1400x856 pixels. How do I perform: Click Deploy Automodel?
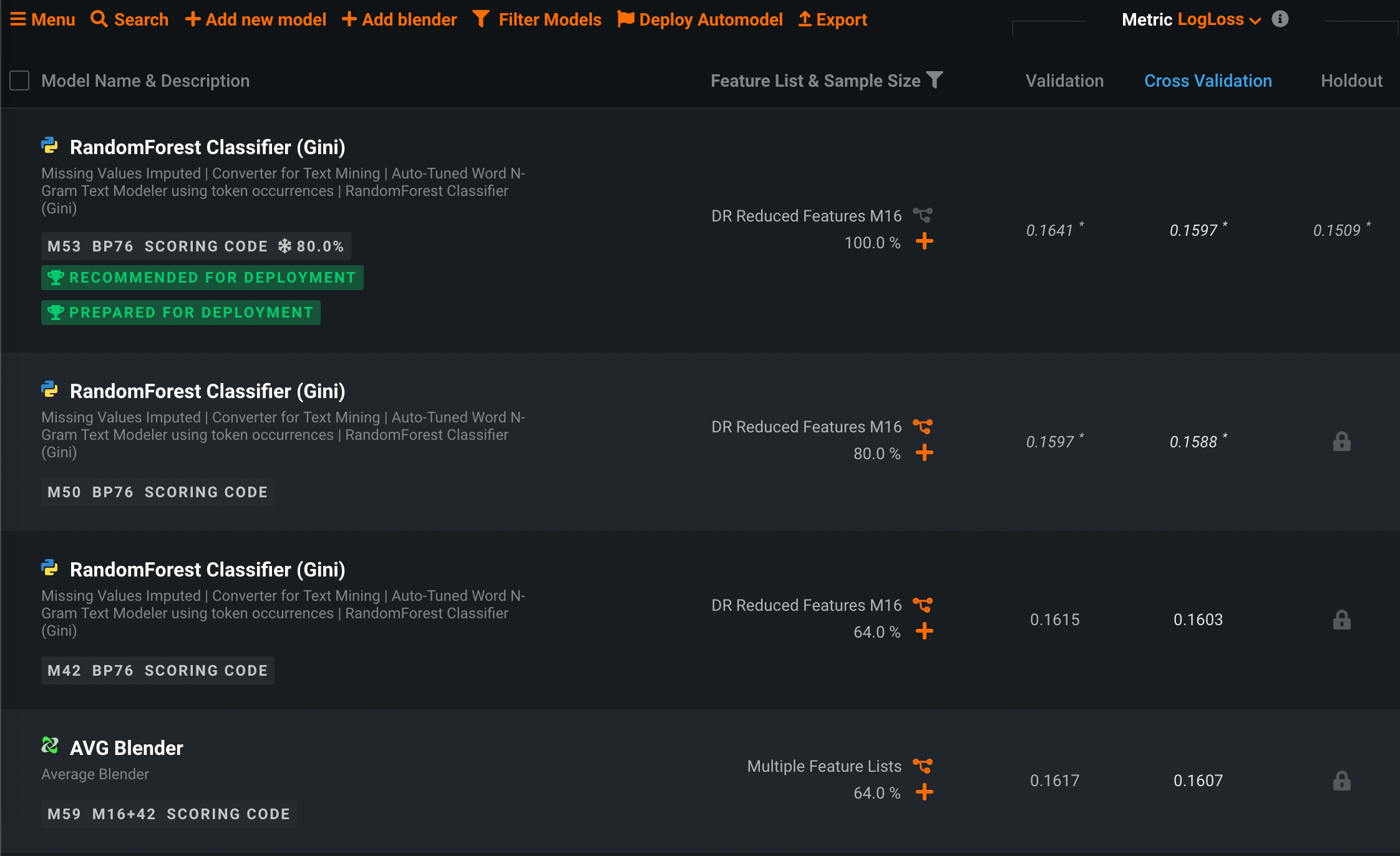click(700, 20)
